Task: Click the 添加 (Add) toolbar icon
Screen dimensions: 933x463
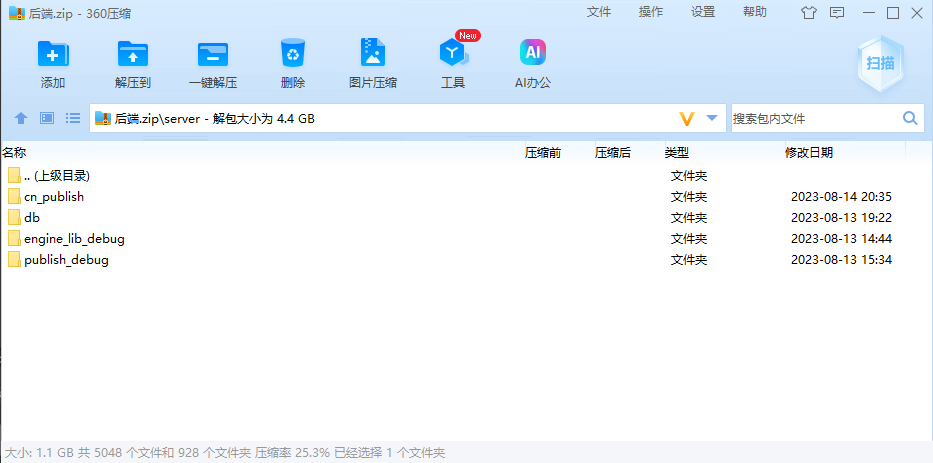Action: point(53,55)
